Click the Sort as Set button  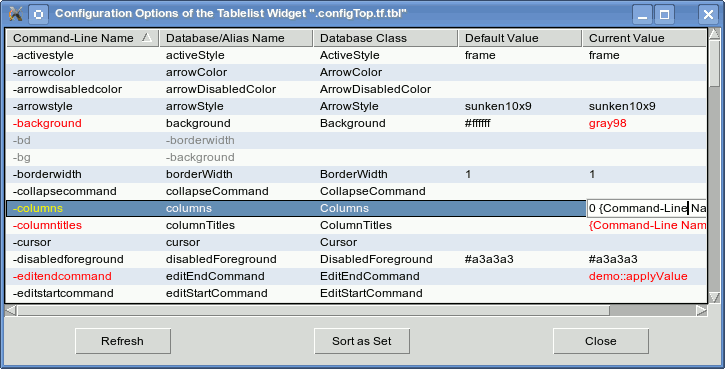point(362,341)
